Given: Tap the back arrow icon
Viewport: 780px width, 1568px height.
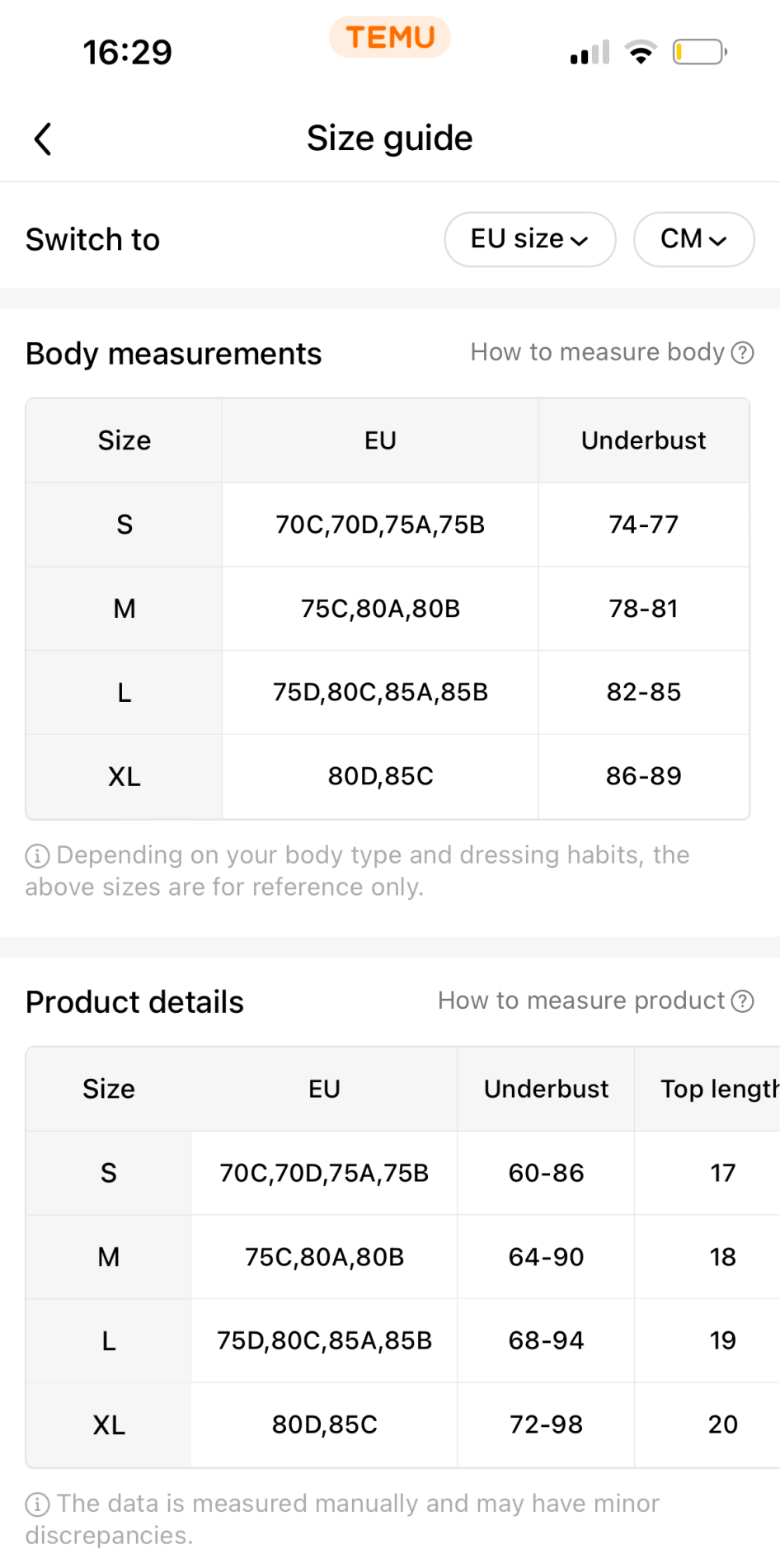Looking at the screenshot, I should pos(43,139).
